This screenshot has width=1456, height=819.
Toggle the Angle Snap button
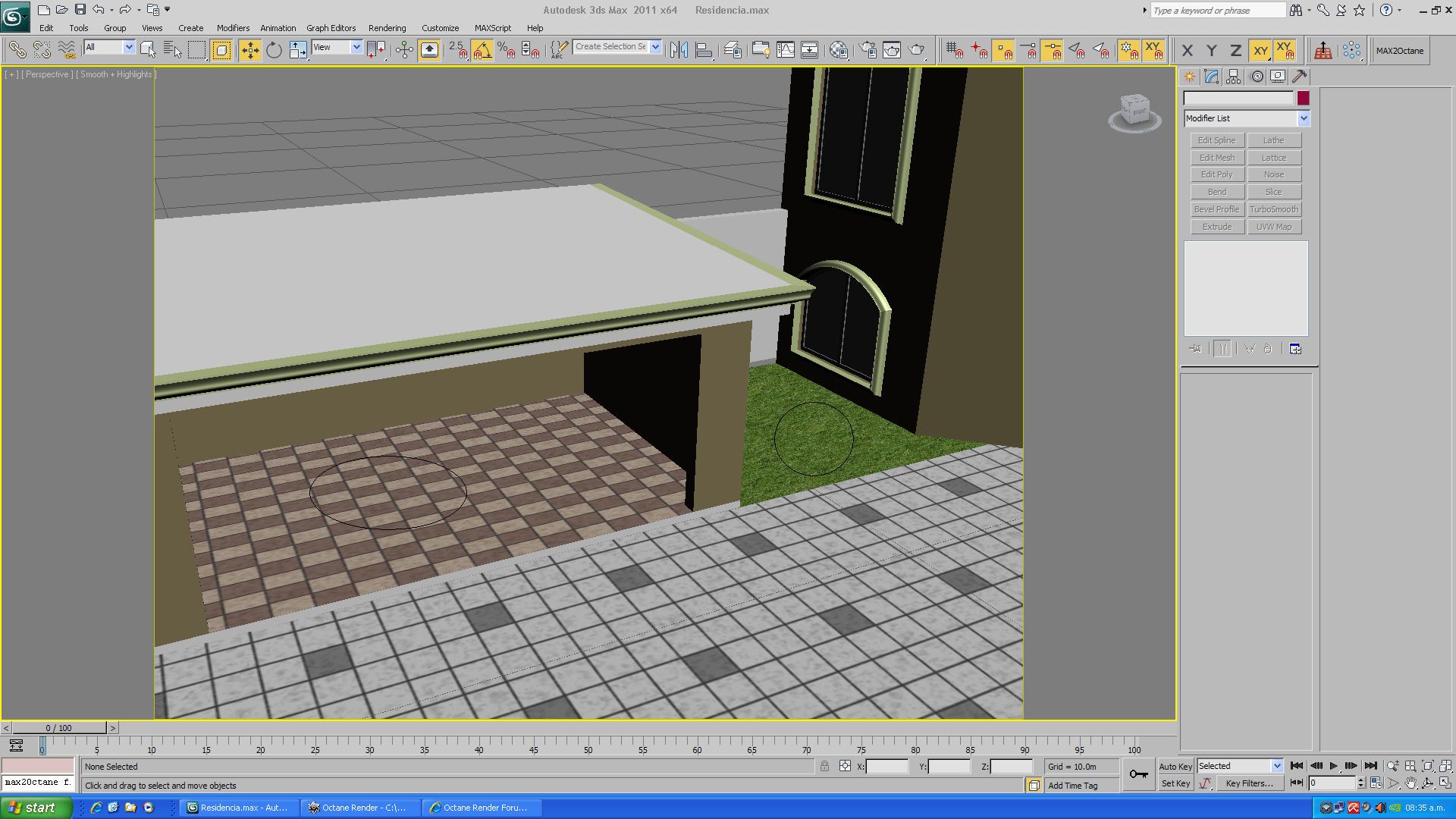tap(482, 50)
